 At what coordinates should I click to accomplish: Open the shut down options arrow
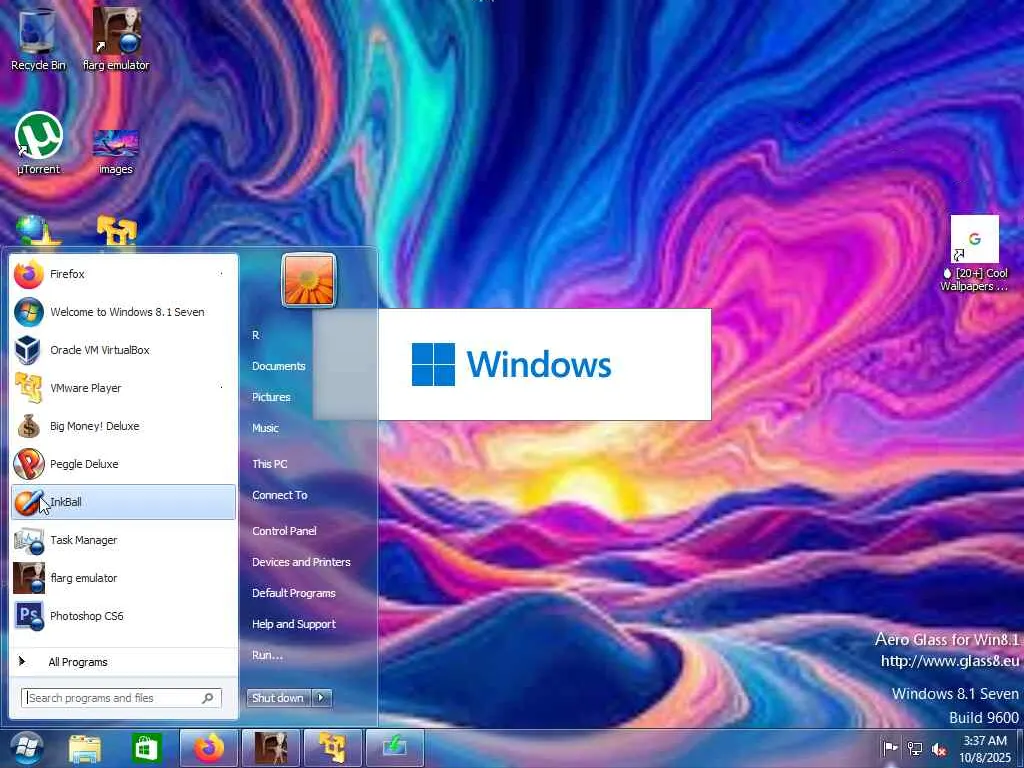pyautogui.click(x=322, y=698)
